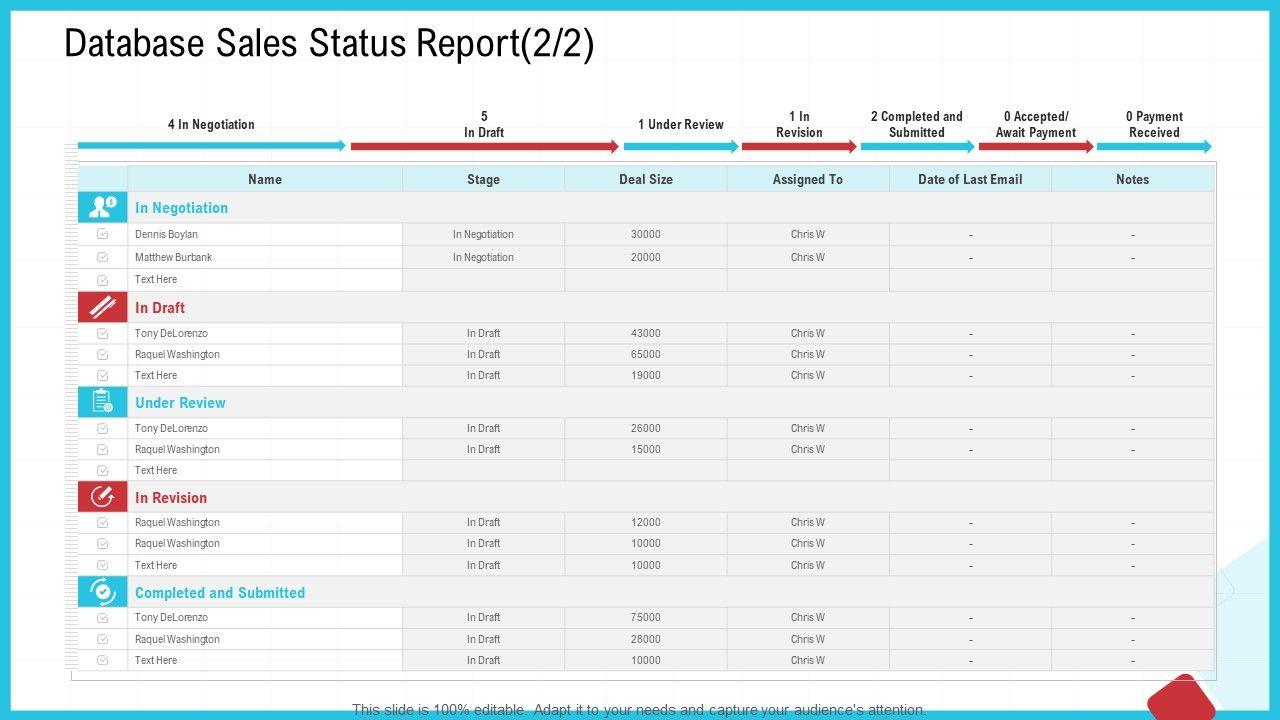Tick the checkbox beside Matthew Burbank
Image resolution: width=1280 pixels, height=720 pixels.
[103, 257]
